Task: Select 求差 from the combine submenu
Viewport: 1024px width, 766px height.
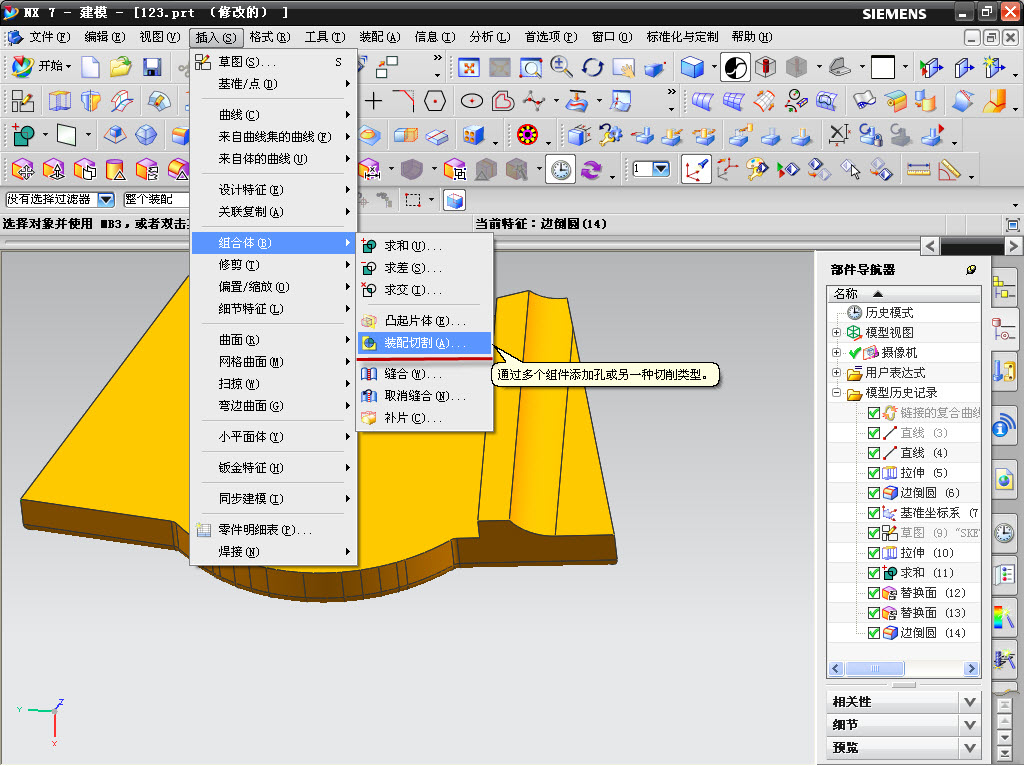Action: click(x=424, y=268)
